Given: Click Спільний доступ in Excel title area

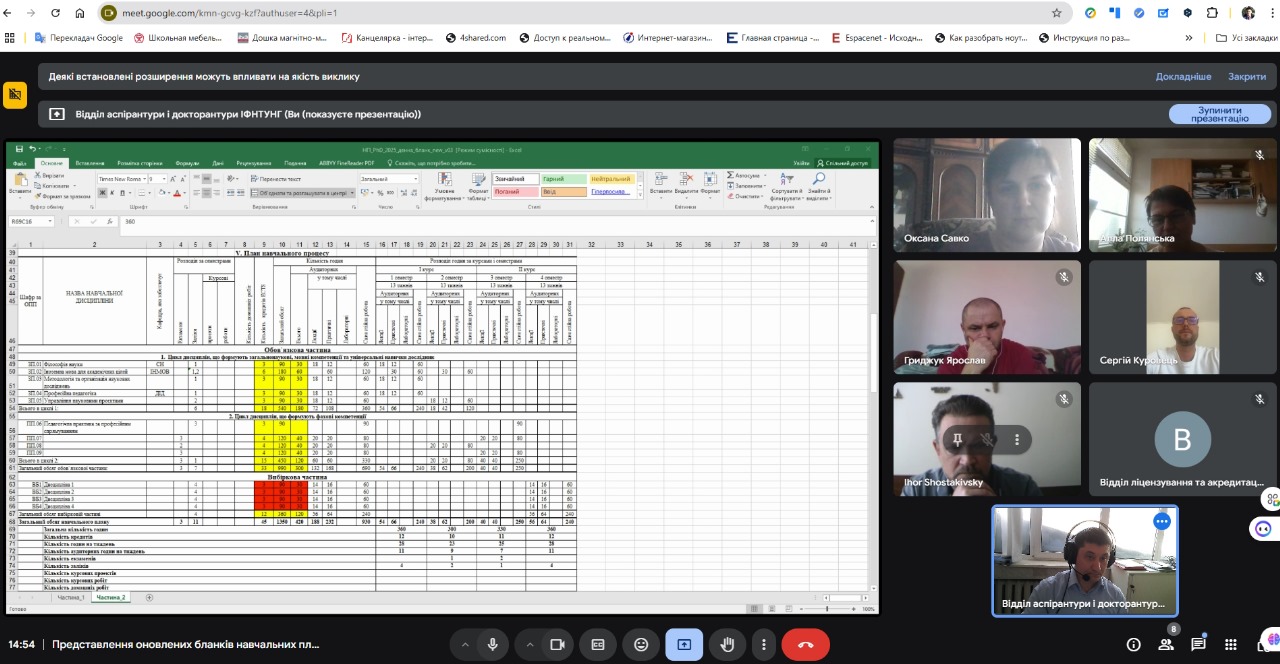Looking at the screenshot, I should pyautogui.click(x=843, y=163).
